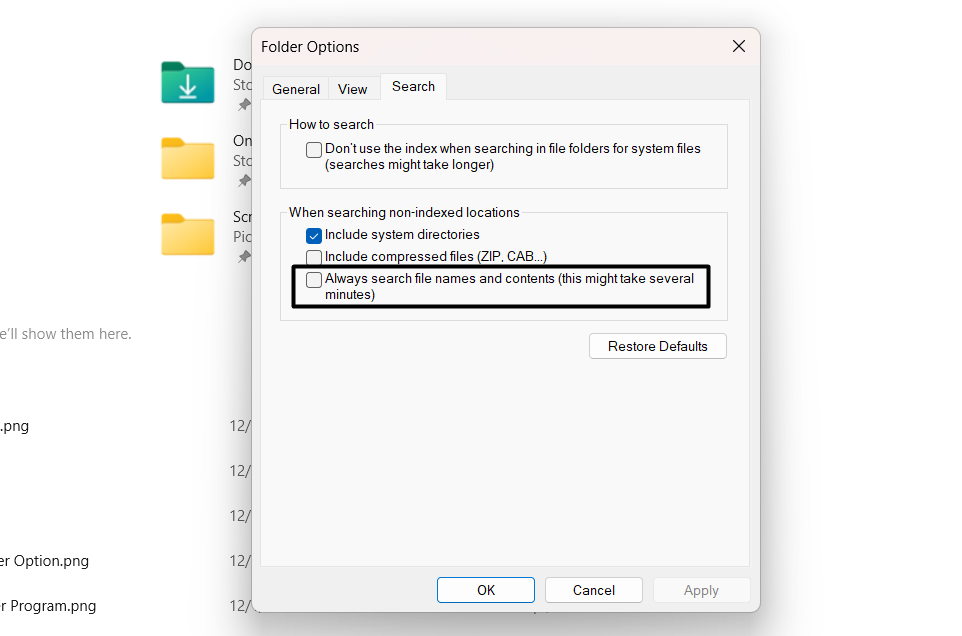Select the file ending in "er Option.png"
This screenshot has width=962, height=636.
point(45,561)
